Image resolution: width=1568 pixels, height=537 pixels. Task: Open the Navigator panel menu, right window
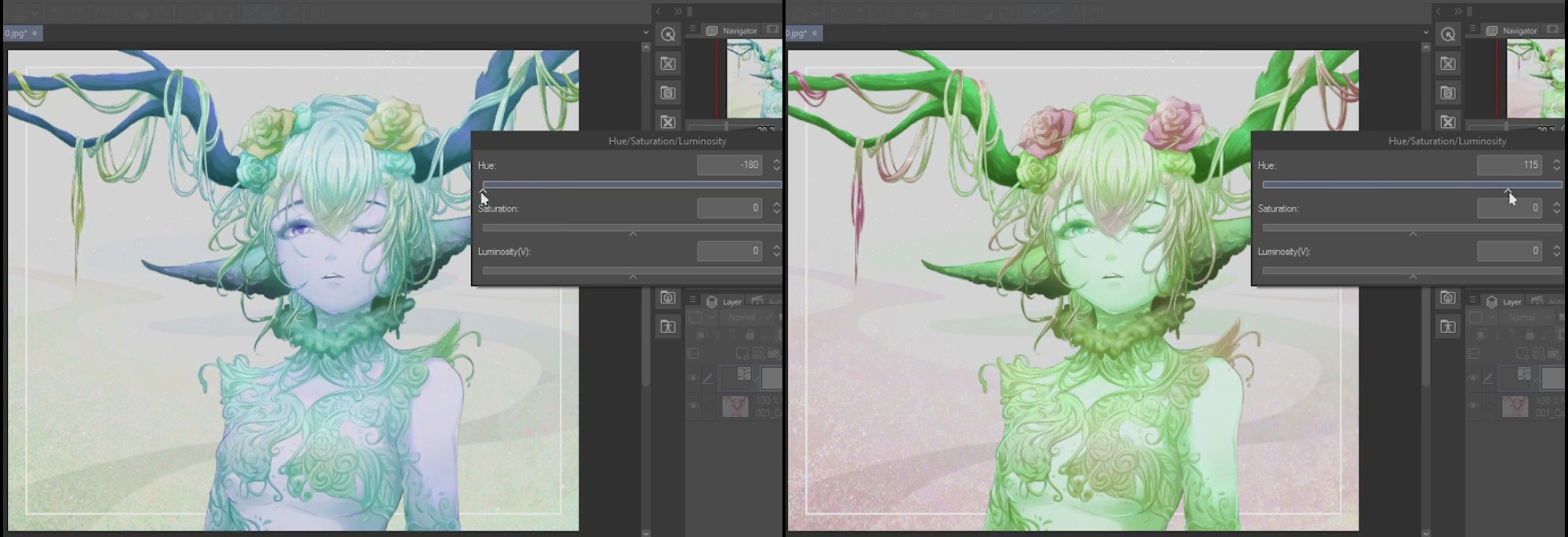(x=1472, y=30)
